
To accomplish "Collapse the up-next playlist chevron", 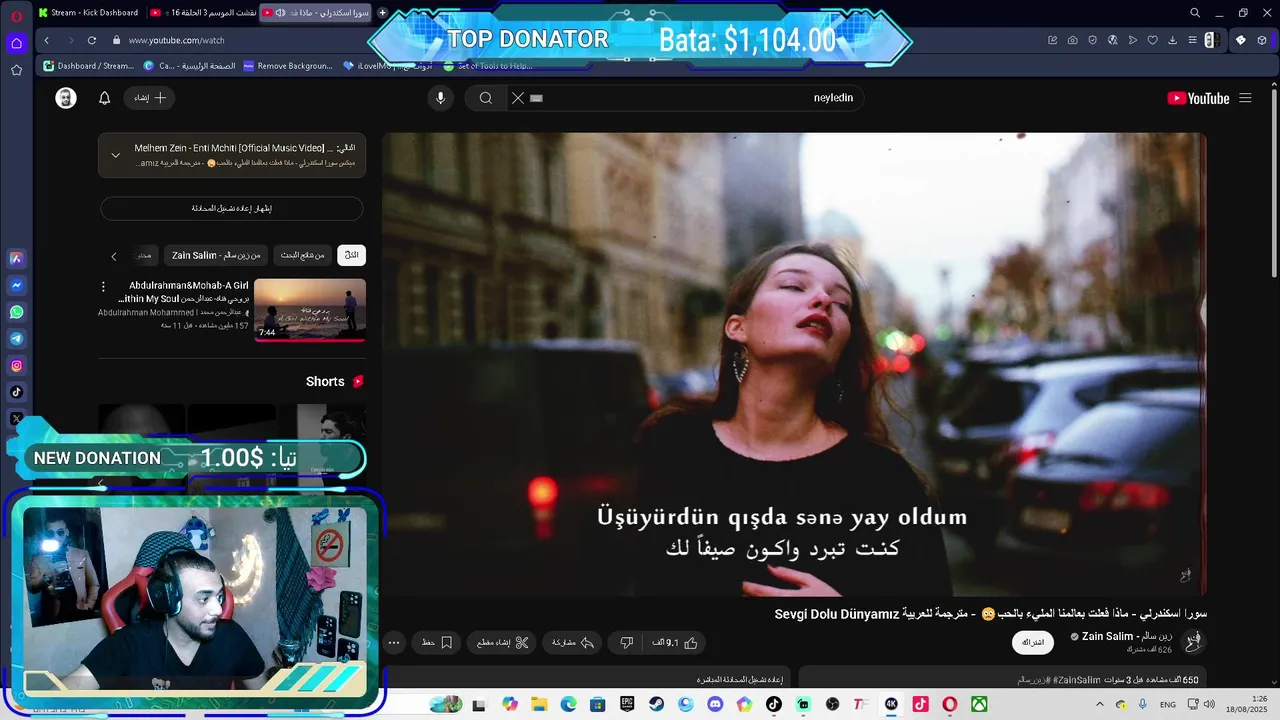I will click(x=115, y=155).
